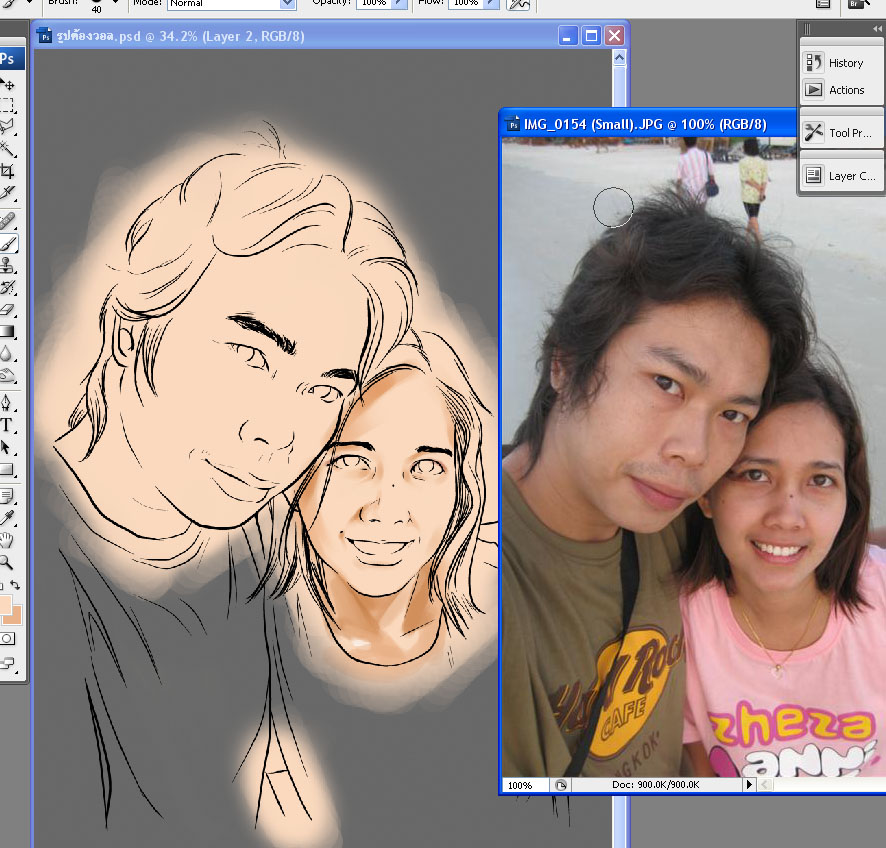The height and width of the screenshot is (848, 886).
Task: Swap foreground and background colors
Action: pyautogui.click(x=16, y=585)
